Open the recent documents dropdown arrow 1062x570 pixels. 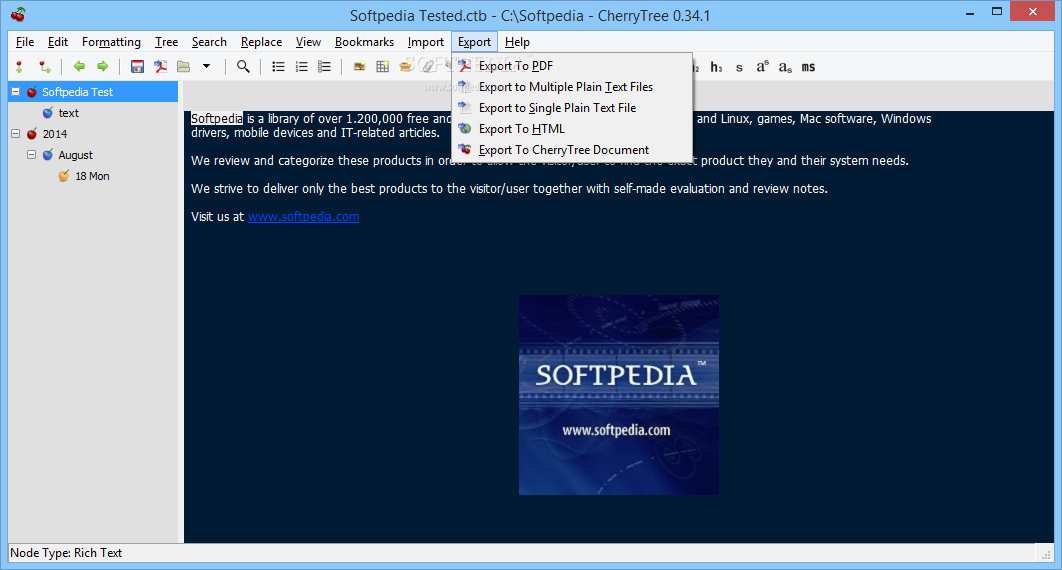[207, 66]
